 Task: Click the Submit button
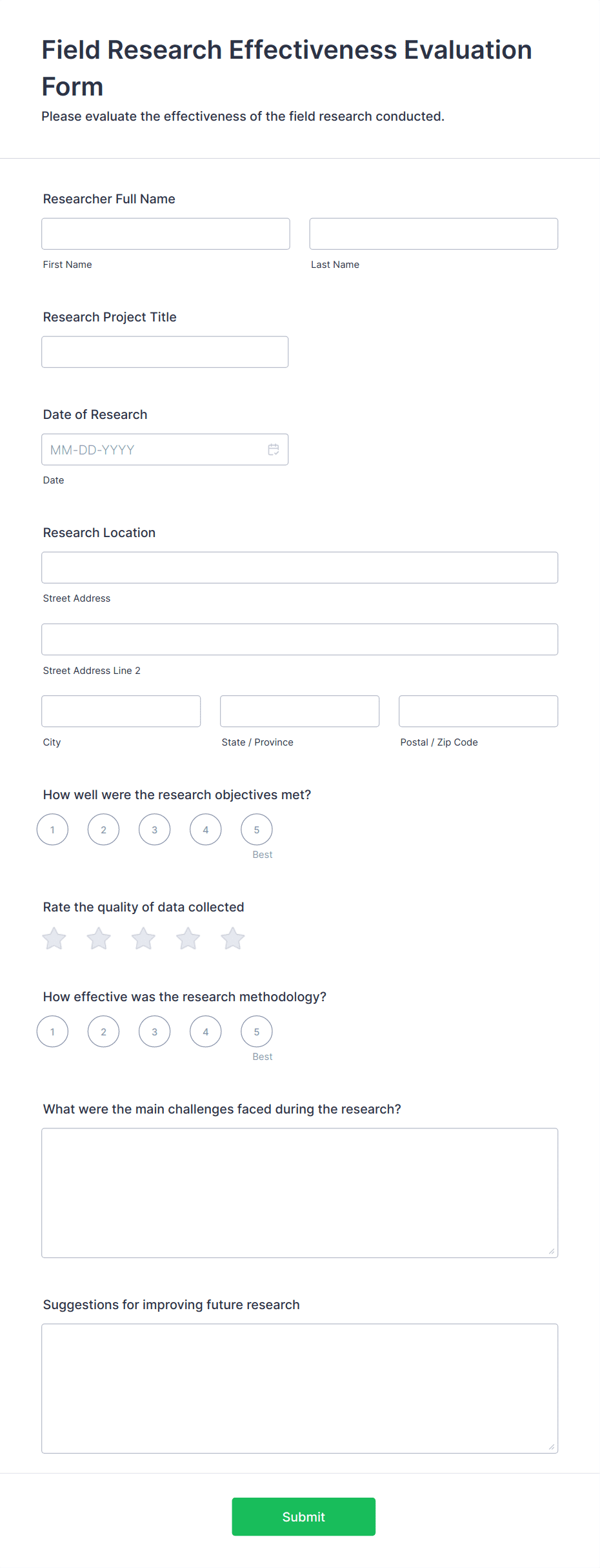(x=304, y=1516)
